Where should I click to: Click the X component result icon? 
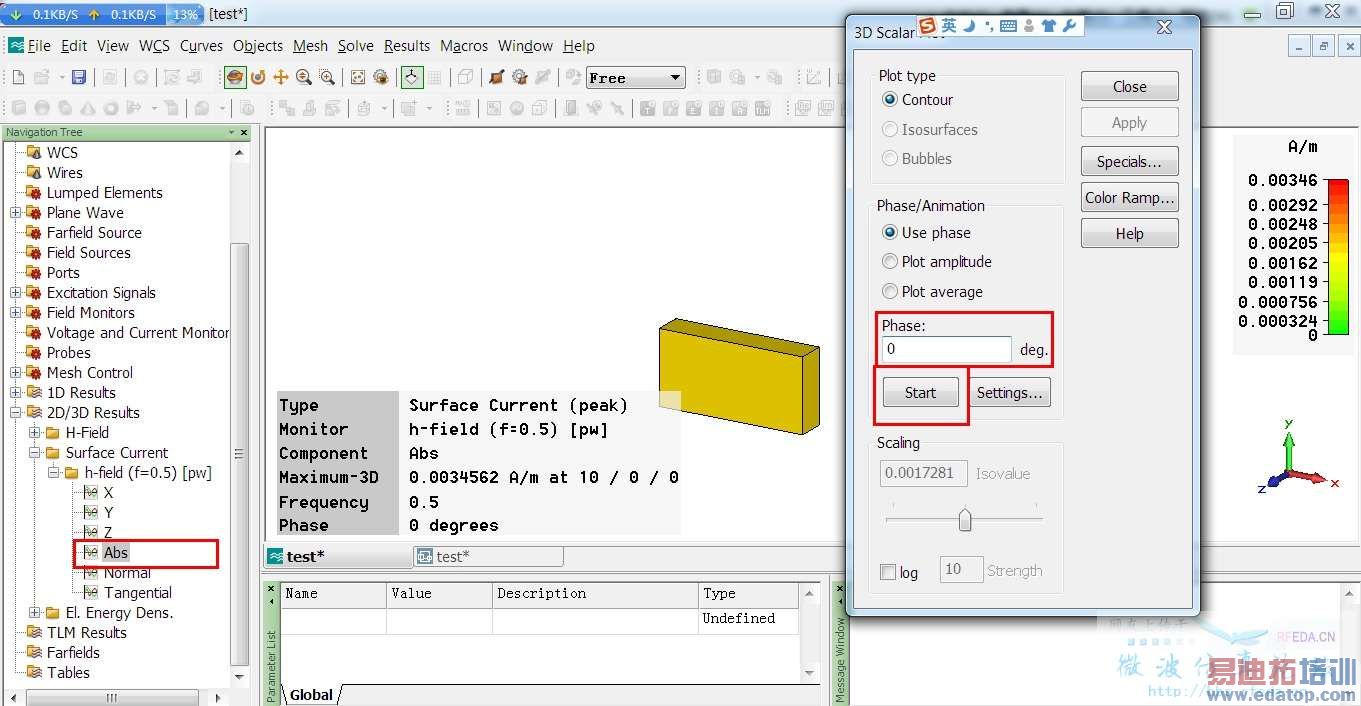coord(92,492)
